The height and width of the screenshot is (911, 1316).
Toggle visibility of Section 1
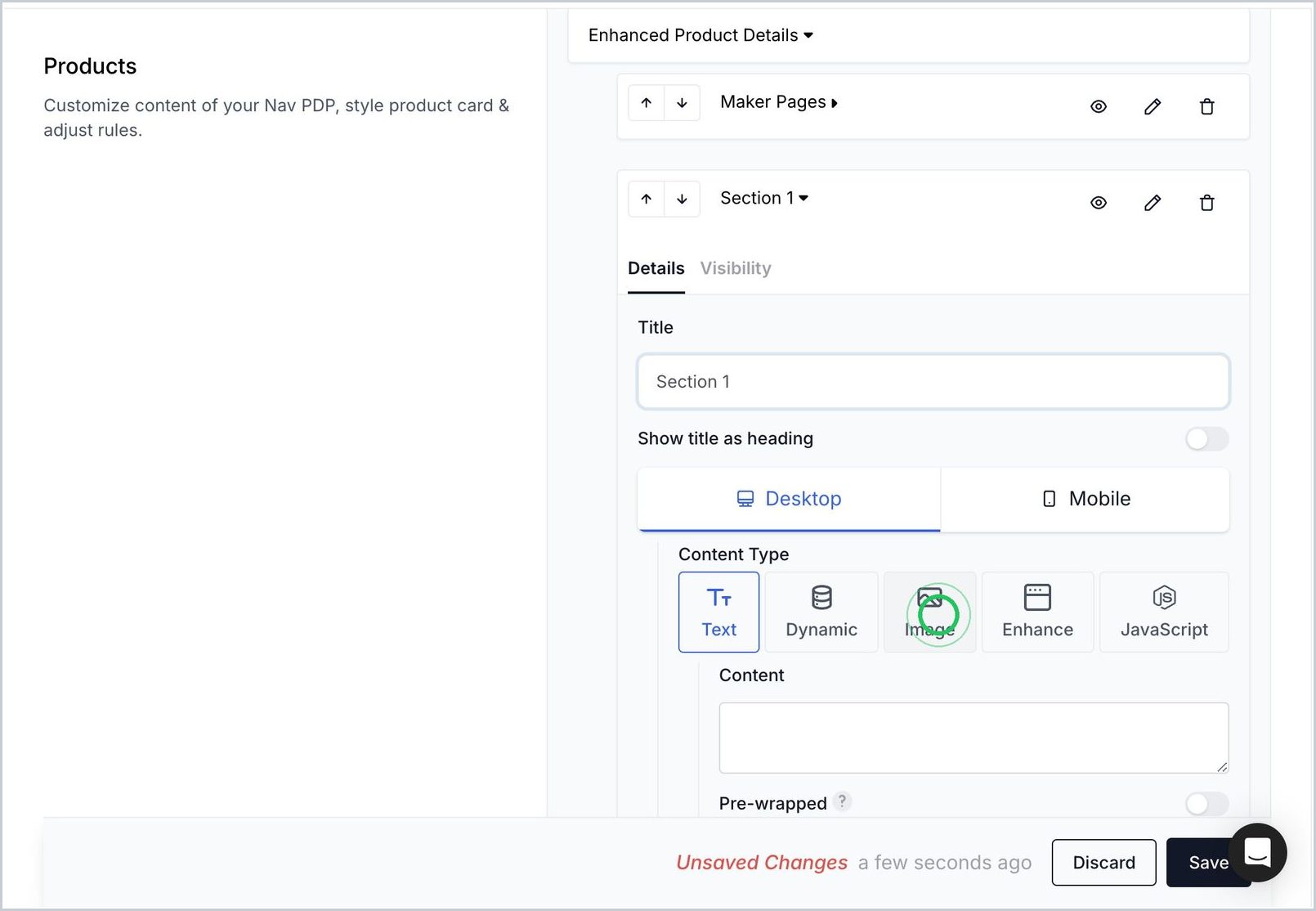pos(1099,203)
